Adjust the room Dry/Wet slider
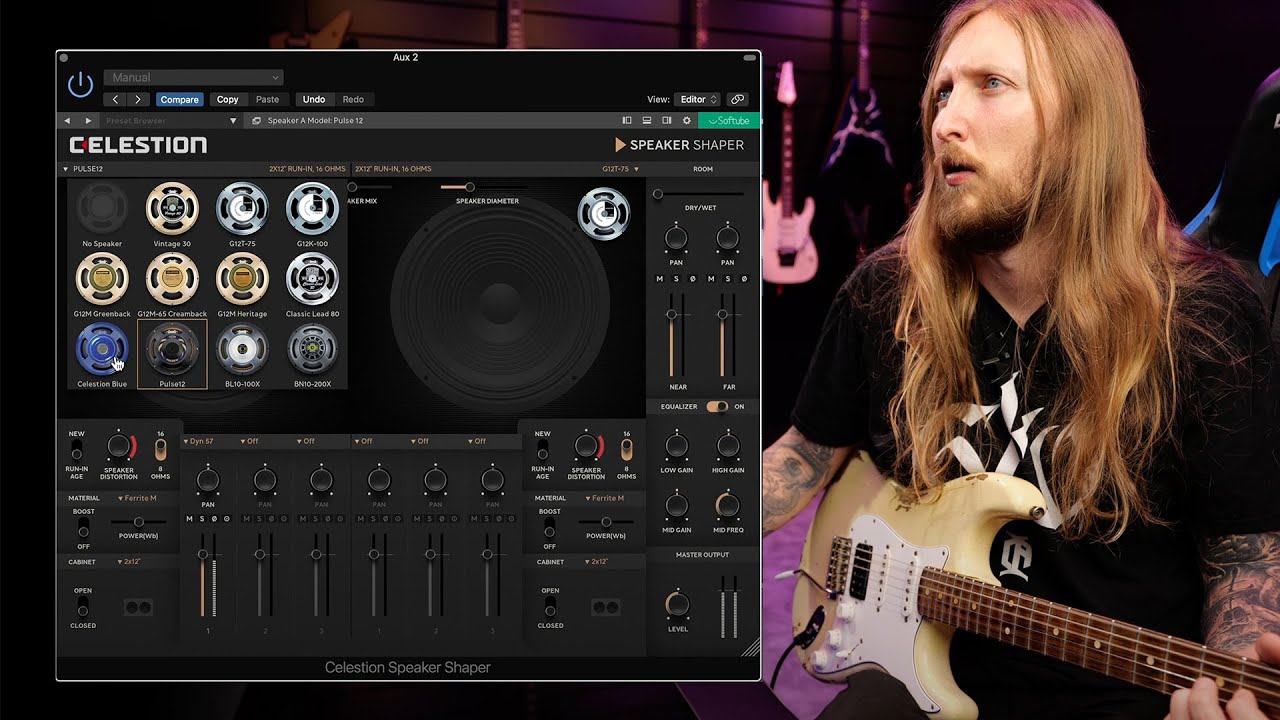Screen dimensions: 1280x720 click(700, 194)
